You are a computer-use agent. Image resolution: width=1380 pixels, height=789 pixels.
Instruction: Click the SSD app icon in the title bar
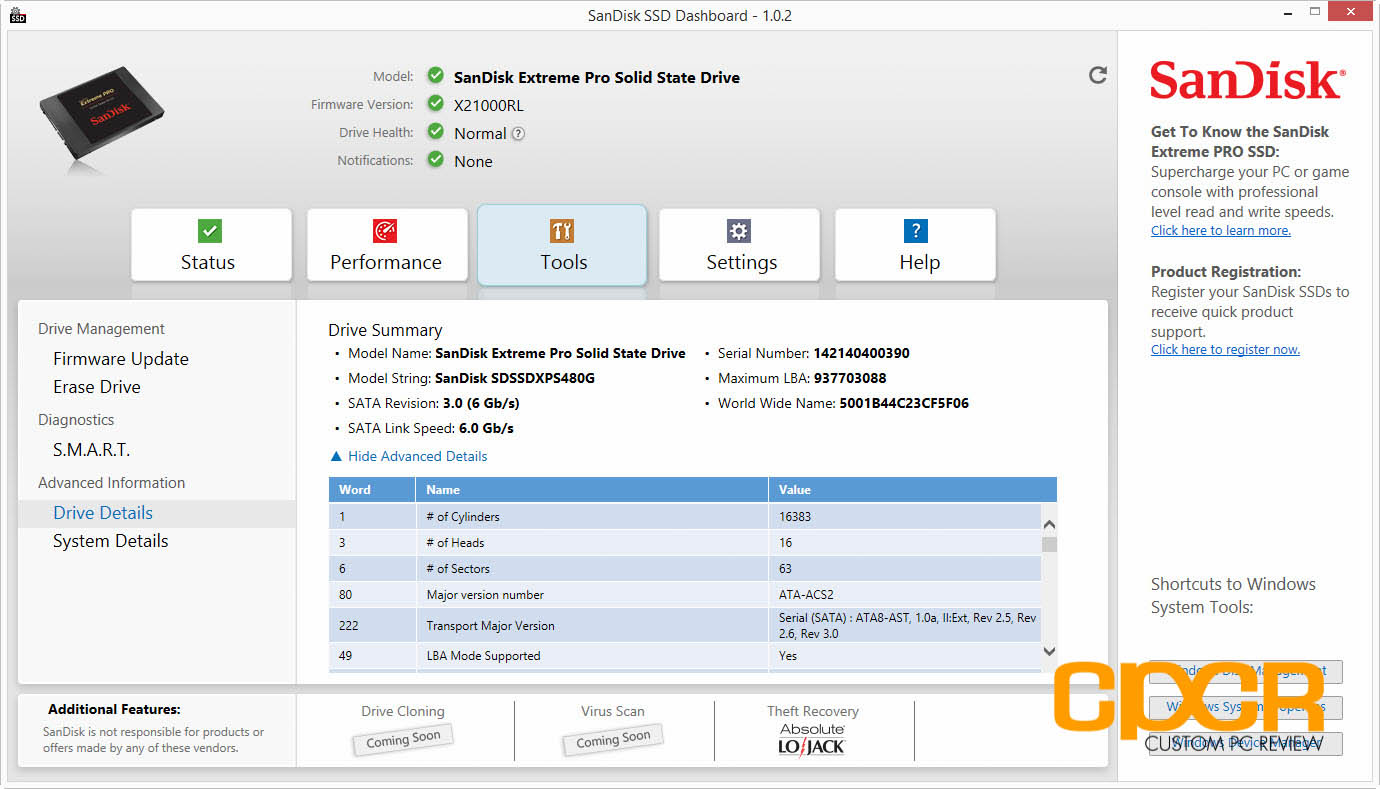click(x=17, y=16)
